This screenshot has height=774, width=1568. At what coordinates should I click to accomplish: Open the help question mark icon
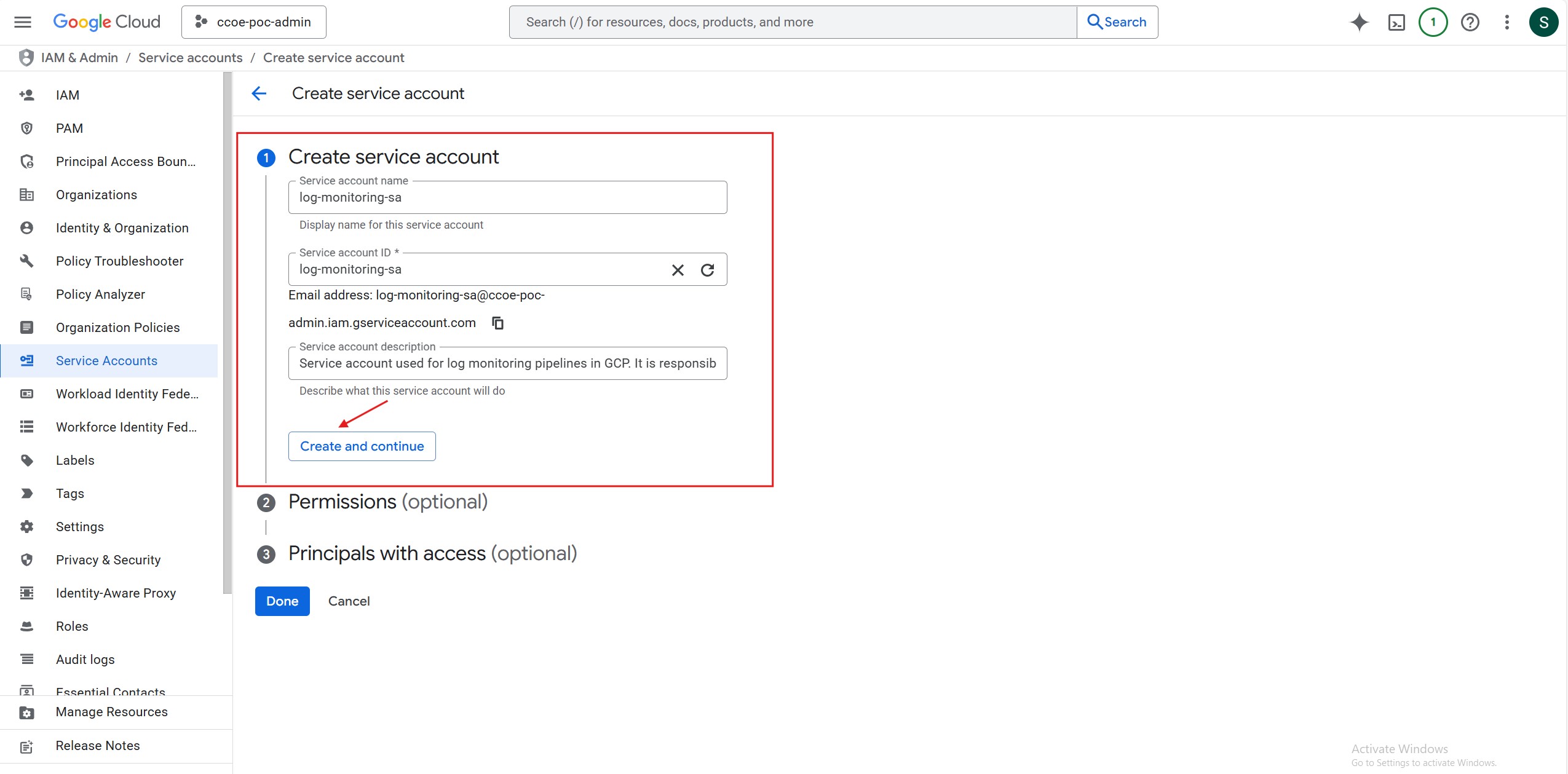pyautogui.click(x=1470, y=23)
